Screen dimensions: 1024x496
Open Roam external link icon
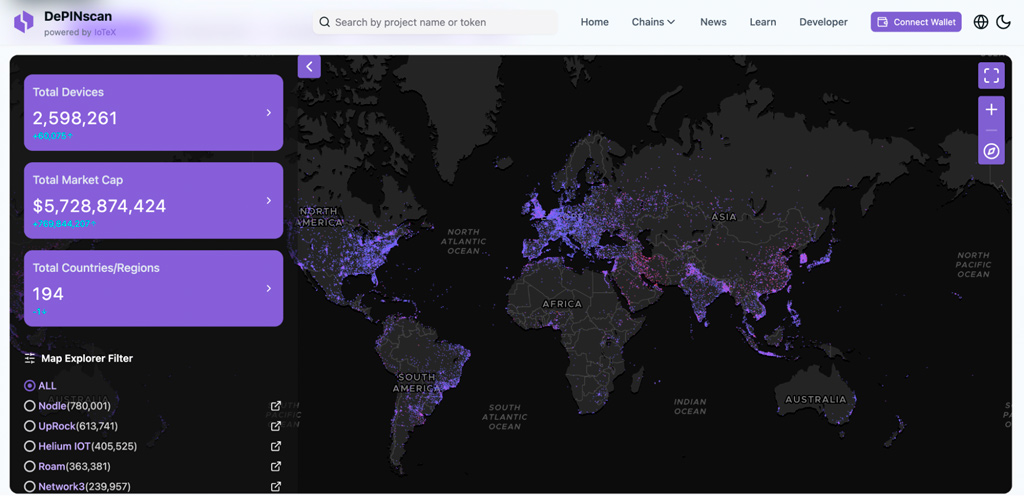276,467
